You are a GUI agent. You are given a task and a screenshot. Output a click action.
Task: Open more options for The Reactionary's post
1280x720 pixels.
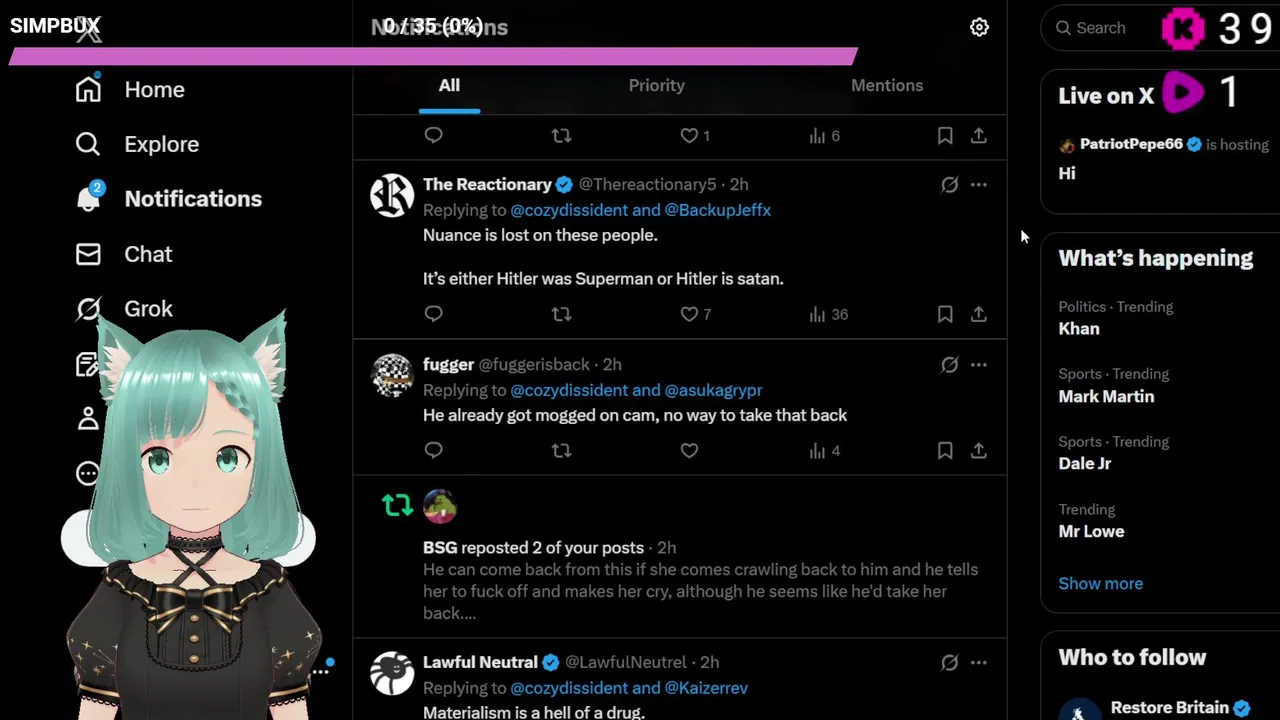pyautogui.click(x=979, y=185)
